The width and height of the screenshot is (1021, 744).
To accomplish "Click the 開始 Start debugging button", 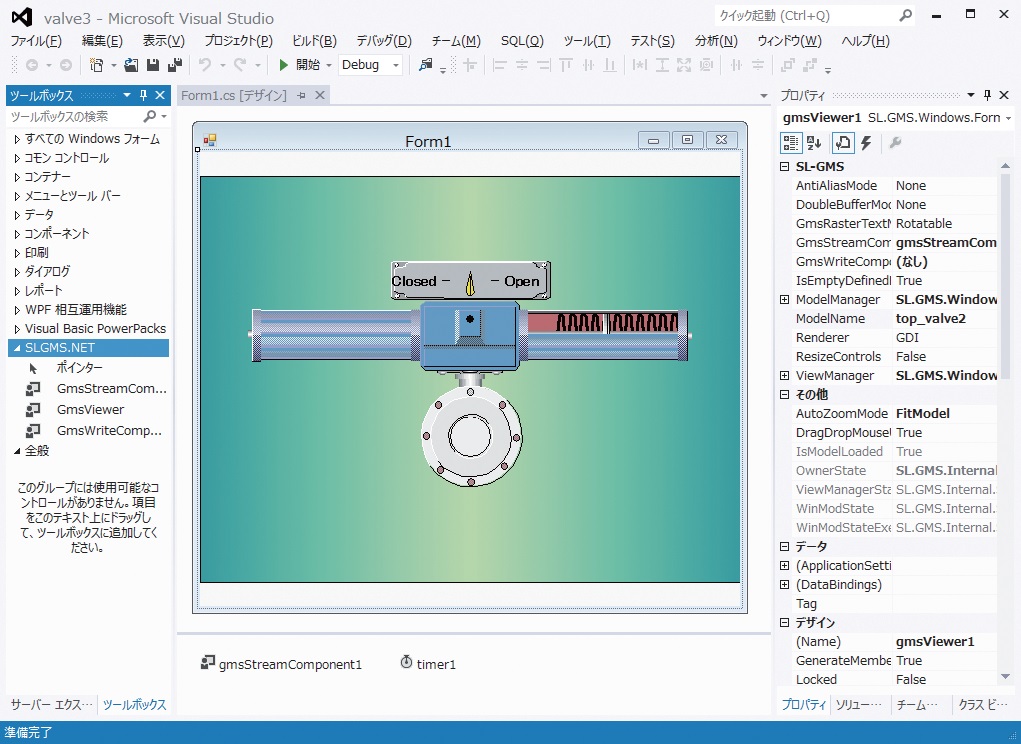I will (301, 64).
